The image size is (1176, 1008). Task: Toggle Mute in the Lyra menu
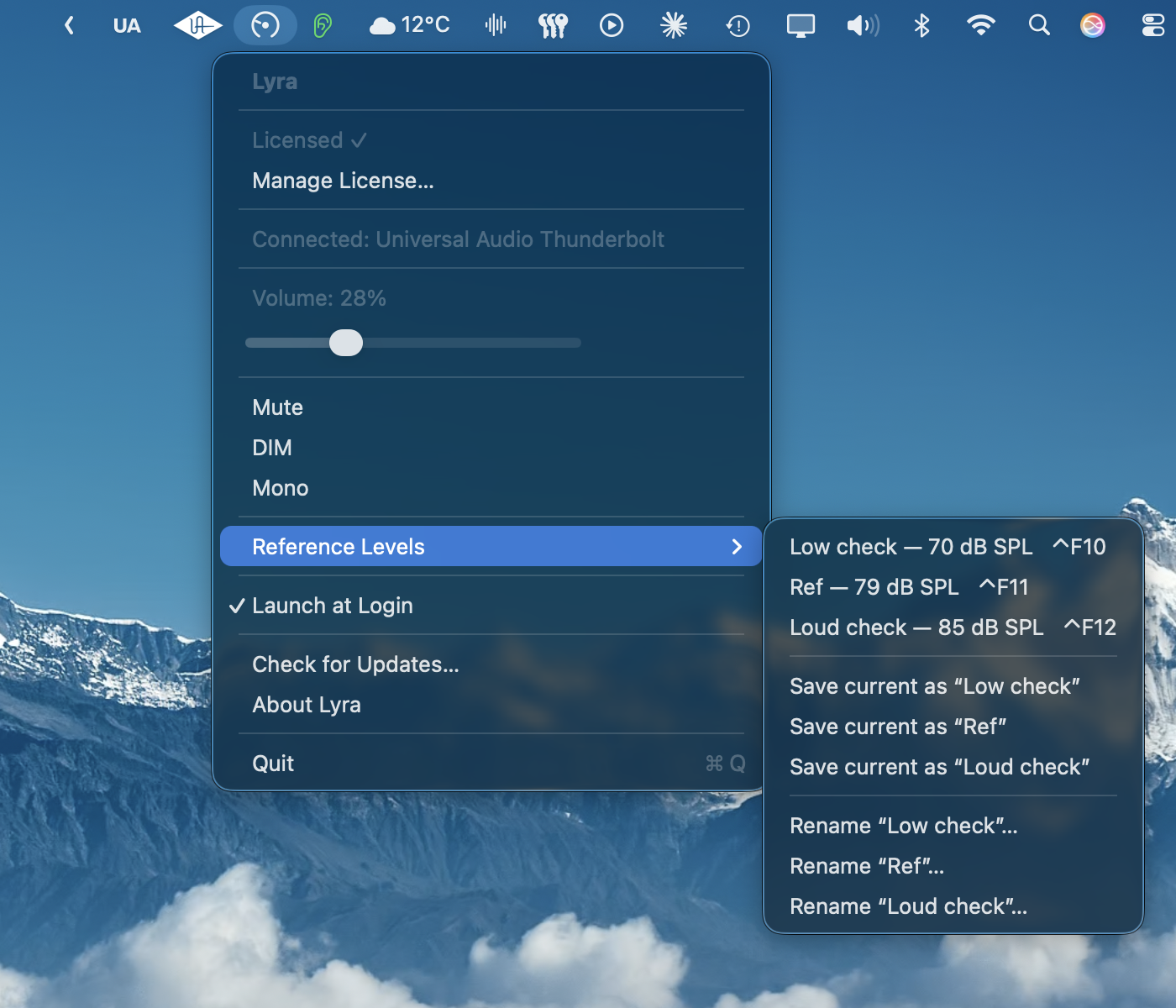click(491, 407)
